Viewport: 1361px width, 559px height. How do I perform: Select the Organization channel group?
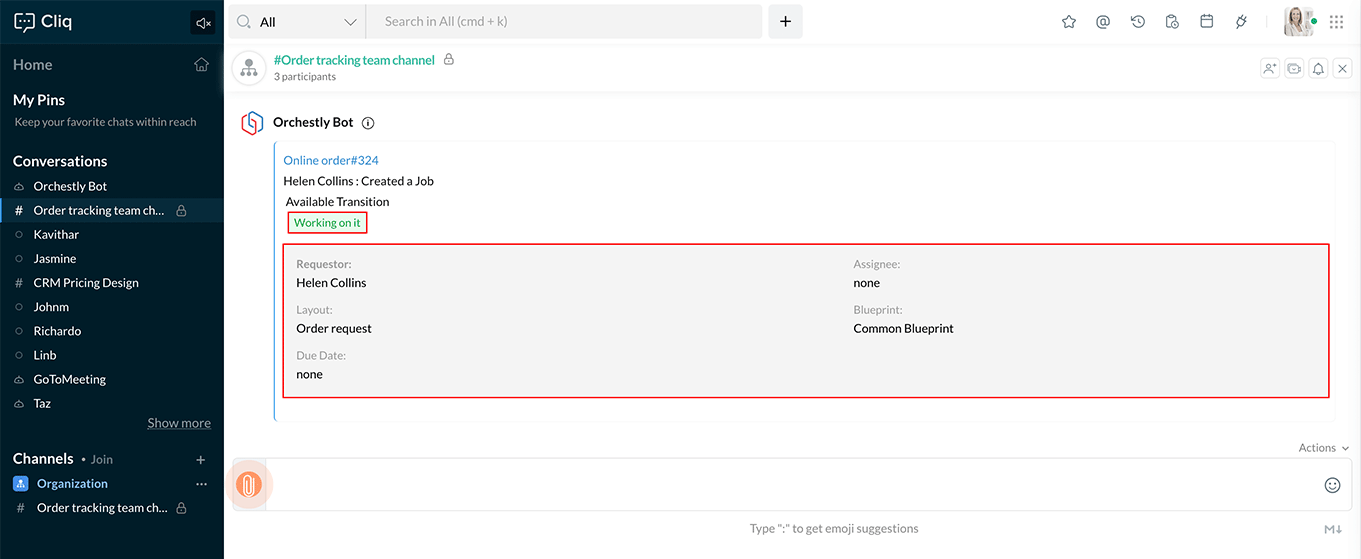point(72,484)
